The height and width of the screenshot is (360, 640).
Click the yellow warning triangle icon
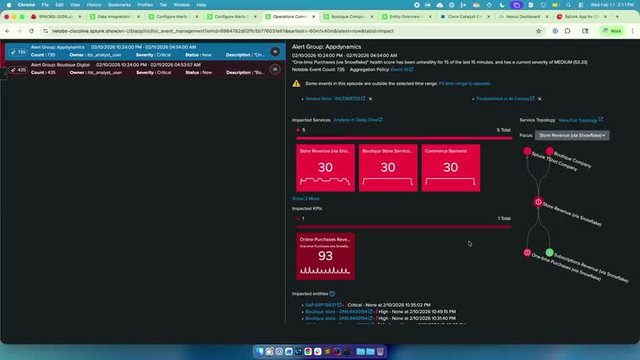[296, 84]
